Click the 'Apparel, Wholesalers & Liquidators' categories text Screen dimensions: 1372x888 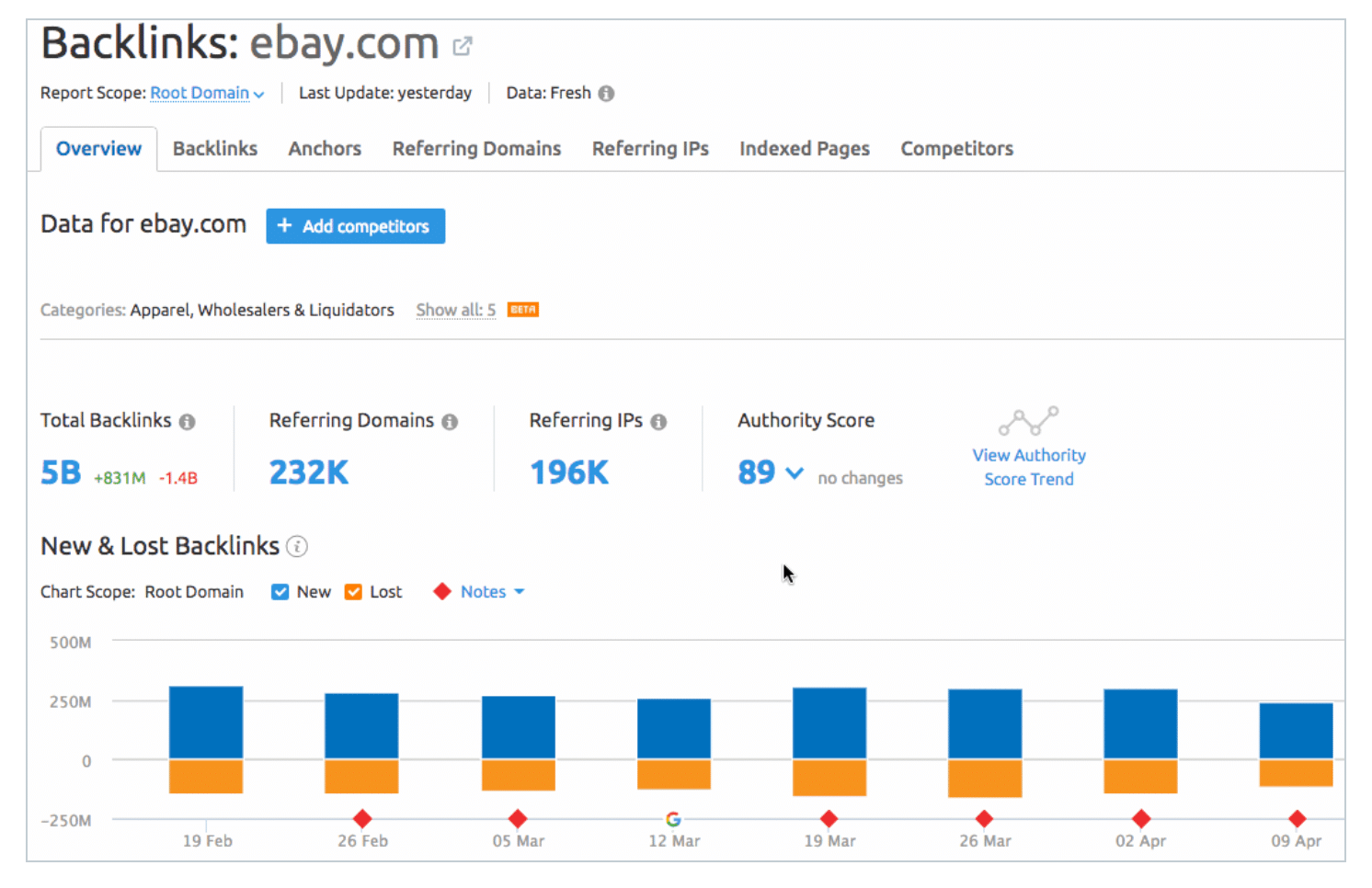pyautogui.click(x=262, y=310)
